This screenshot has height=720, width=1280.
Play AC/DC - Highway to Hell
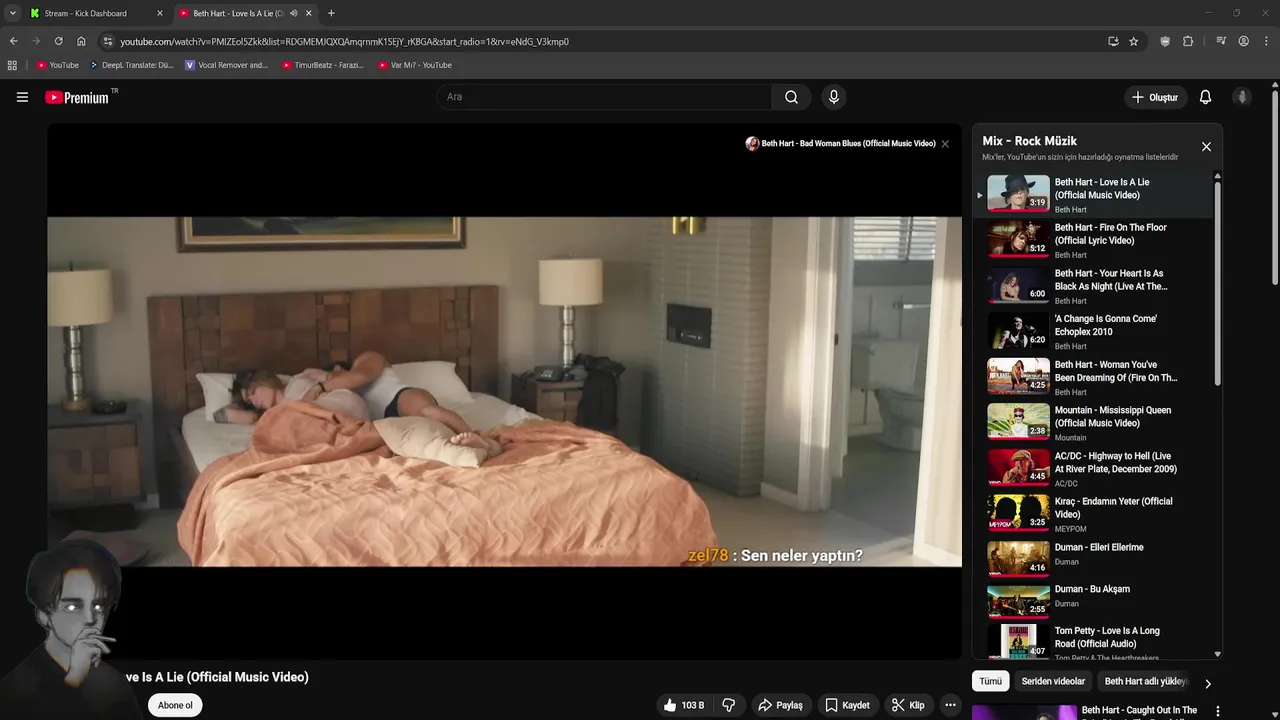1116,462
